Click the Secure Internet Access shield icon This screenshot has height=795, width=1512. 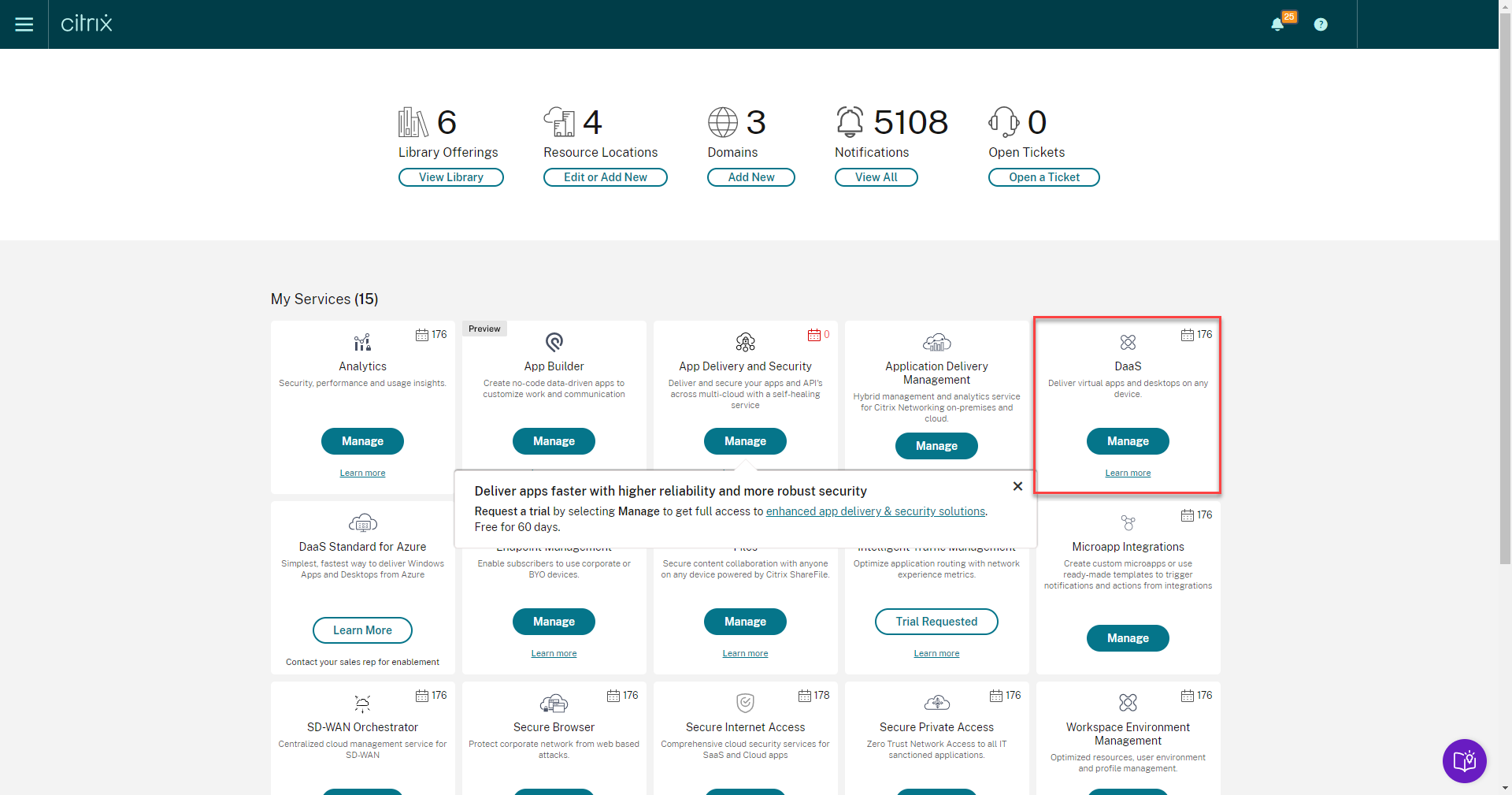[x=746, y=703]
